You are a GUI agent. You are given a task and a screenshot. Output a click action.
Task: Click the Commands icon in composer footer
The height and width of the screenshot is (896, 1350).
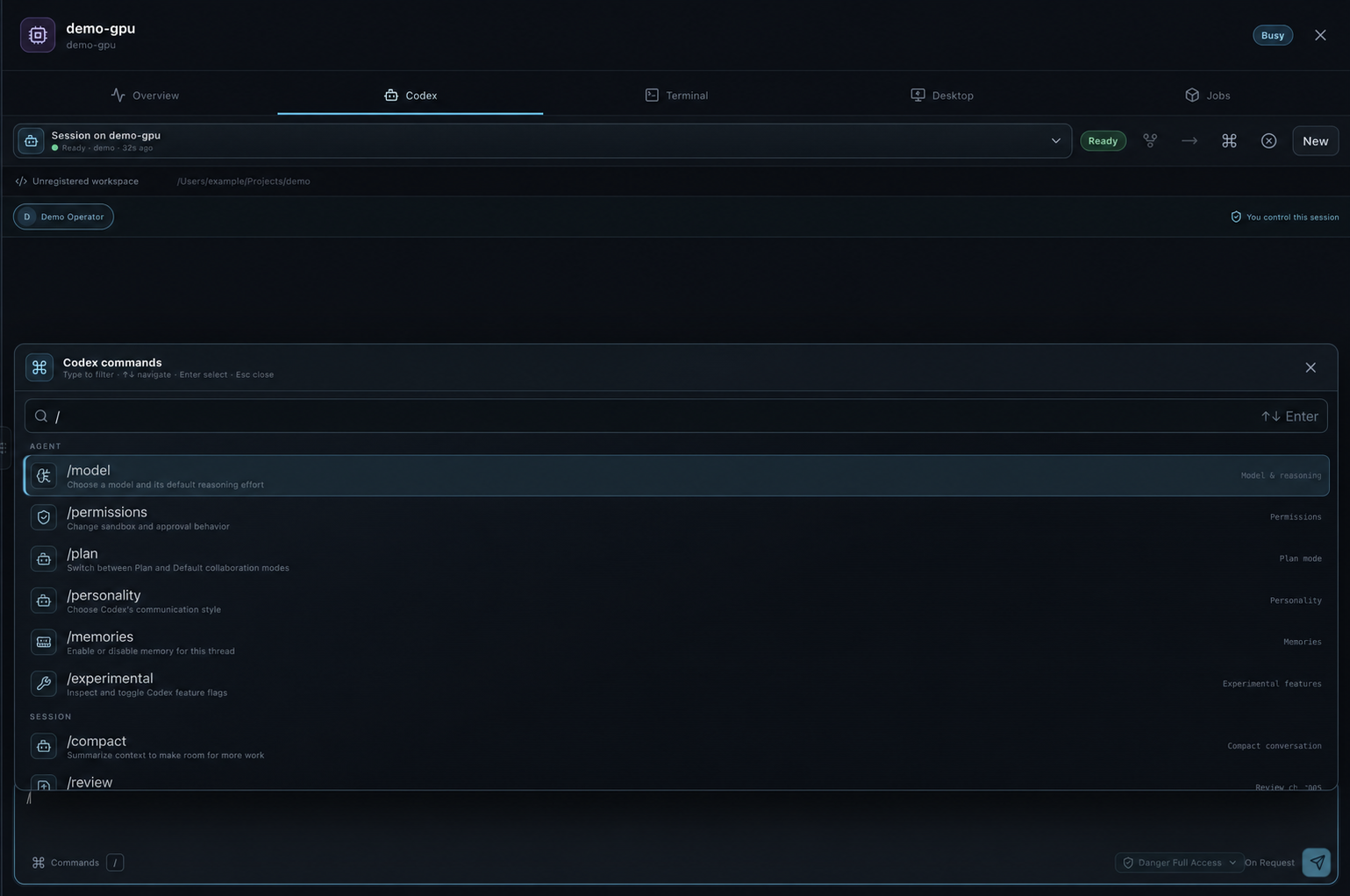(x=39, y=863)
